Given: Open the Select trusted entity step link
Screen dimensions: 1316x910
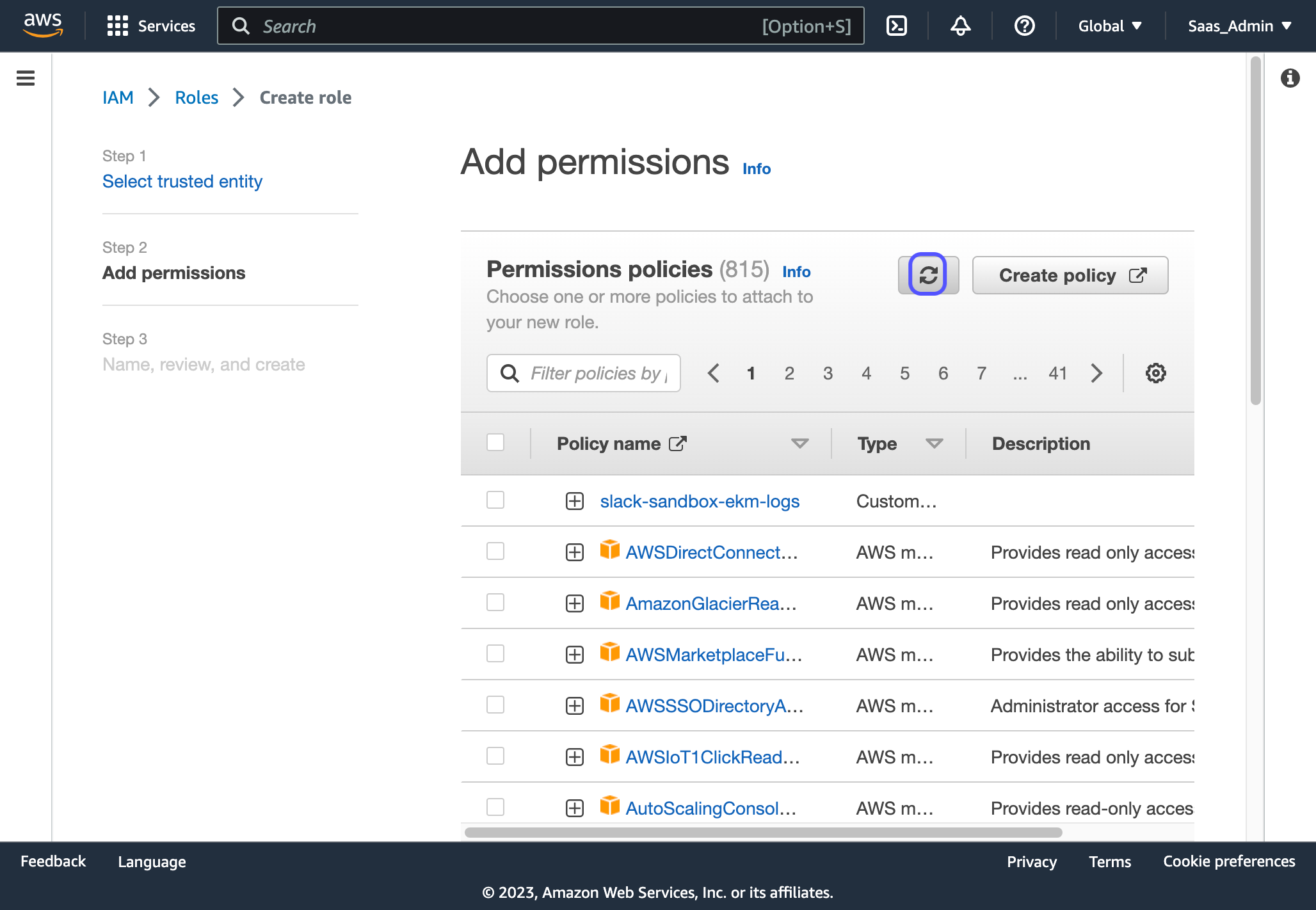Looking at the screenshot, I should coord(182,182).
